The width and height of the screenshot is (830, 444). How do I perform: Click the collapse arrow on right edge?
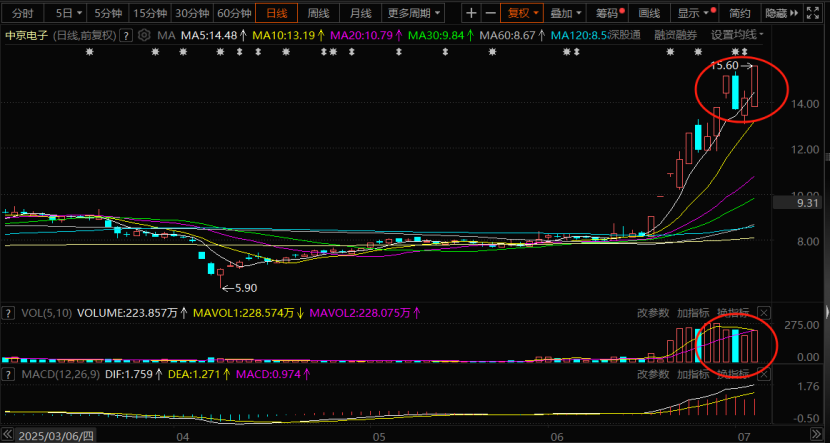(x=826, y=311)
